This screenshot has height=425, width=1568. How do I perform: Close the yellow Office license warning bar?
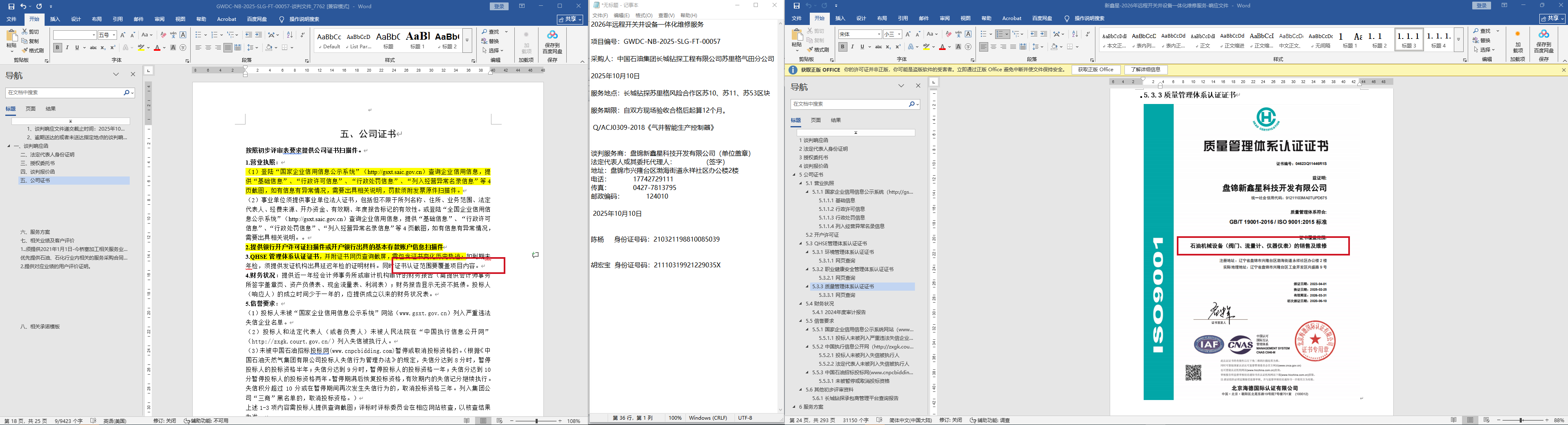point(1564,70)
